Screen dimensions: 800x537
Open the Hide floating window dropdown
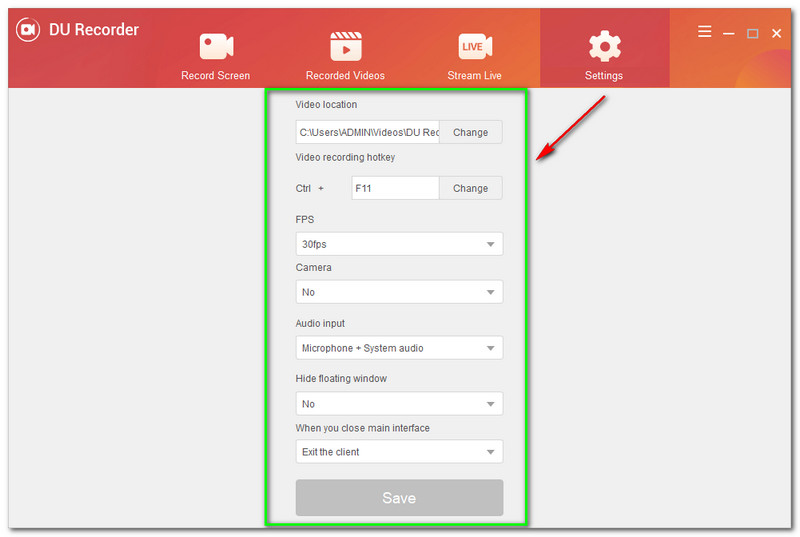399,404
